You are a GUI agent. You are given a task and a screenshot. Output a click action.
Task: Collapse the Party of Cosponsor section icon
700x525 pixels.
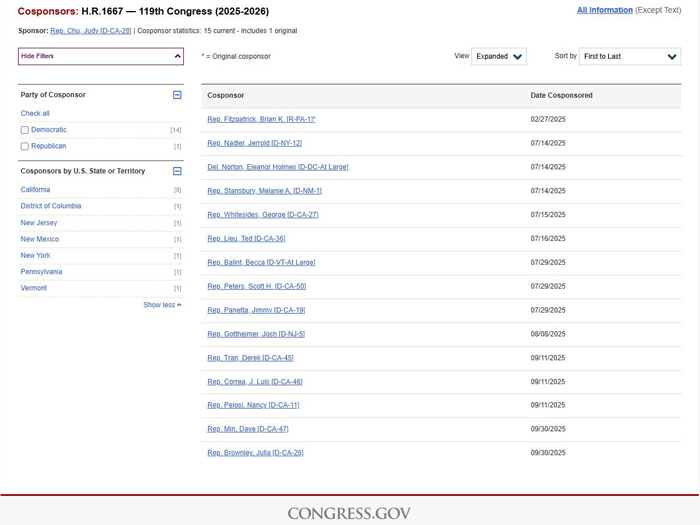click(x=177, y=95)
